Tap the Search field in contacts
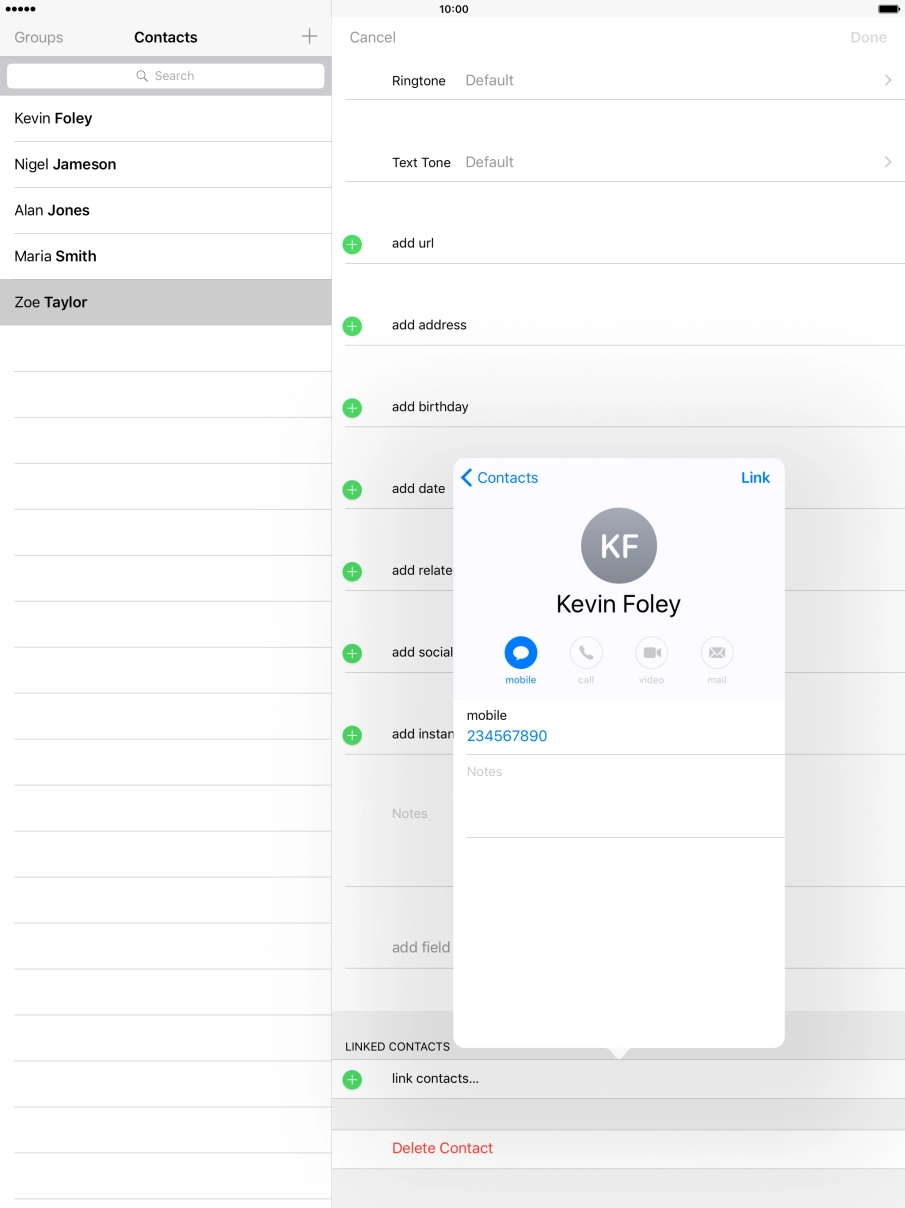The height and width of the screenshot is (1208, 905). (x=166, y=76)
